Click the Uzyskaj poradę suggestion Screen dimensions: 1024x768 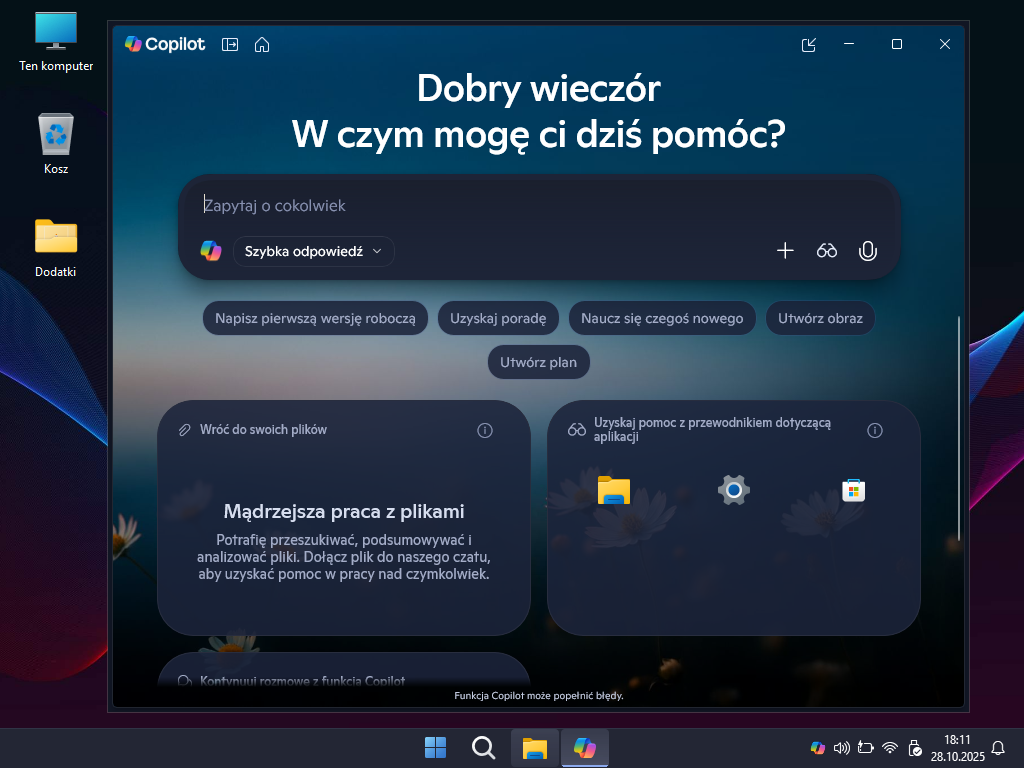click(x=498, y=319)
